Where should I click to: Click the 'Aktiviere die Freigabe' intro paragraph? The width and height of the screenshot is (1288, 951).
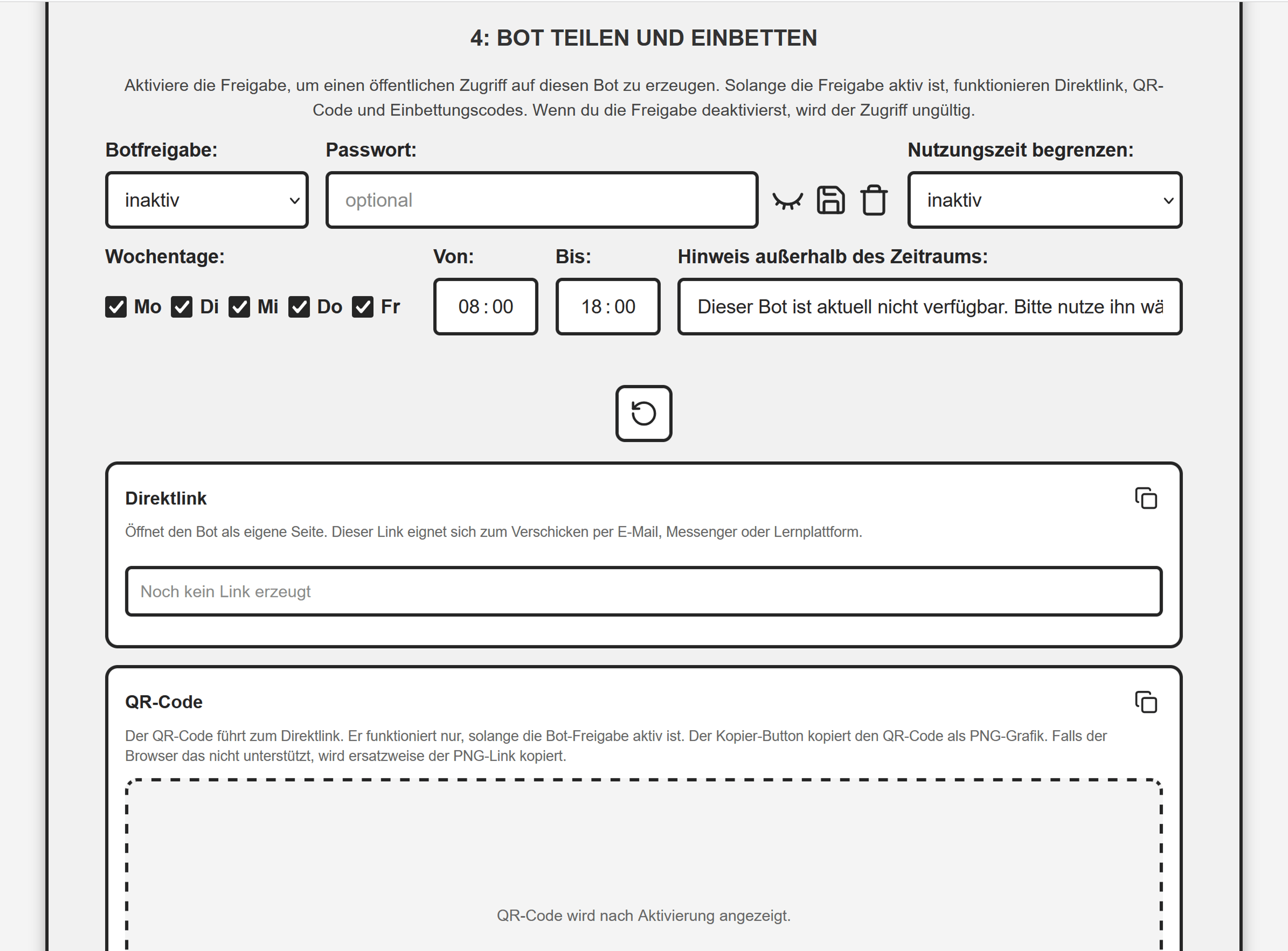point(643,97)
